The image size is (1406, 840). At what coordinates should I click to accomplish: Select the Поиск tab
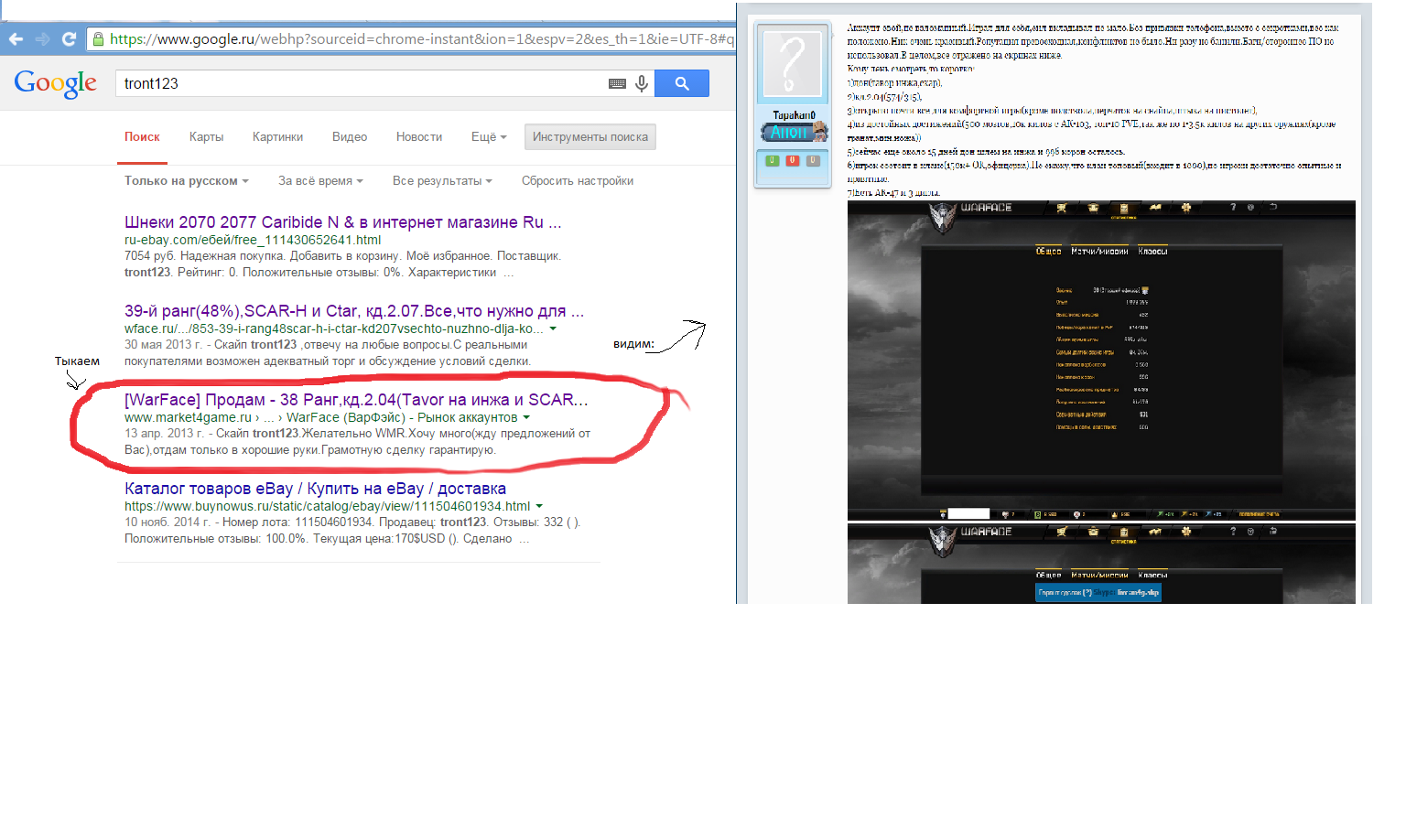142,136
